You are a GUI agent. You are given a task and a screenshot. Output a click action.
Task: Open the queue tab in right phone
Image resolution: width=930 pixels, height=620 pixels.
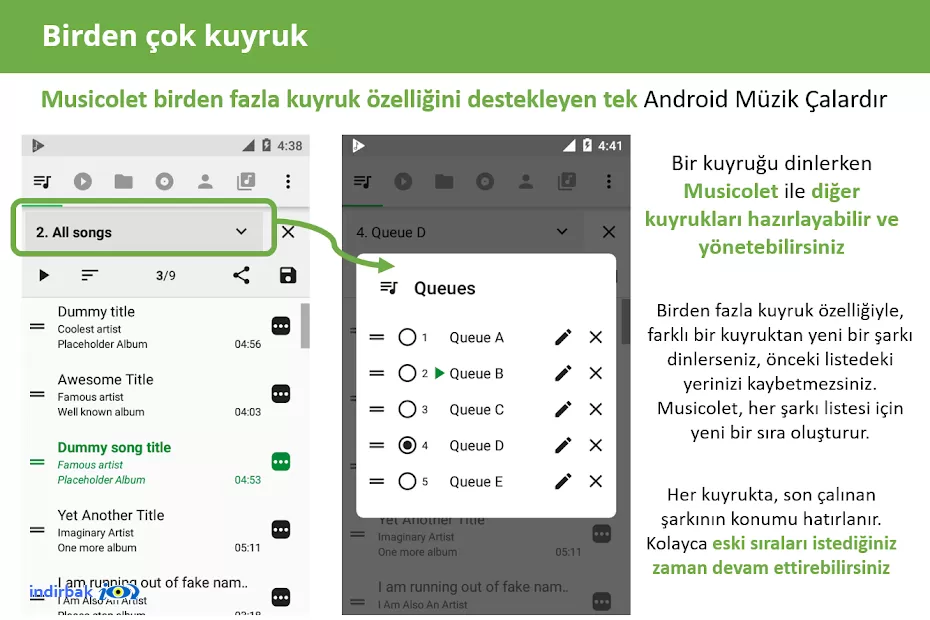[x=362, y=182]
